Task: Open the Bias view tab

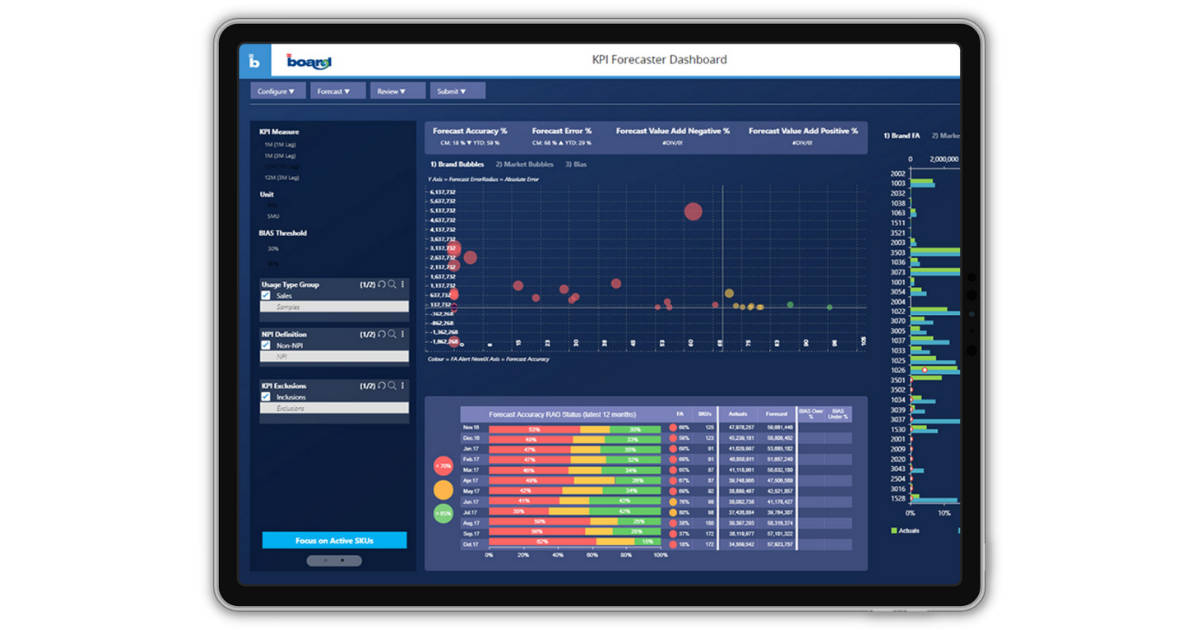Action: click(x=575, y=163)
